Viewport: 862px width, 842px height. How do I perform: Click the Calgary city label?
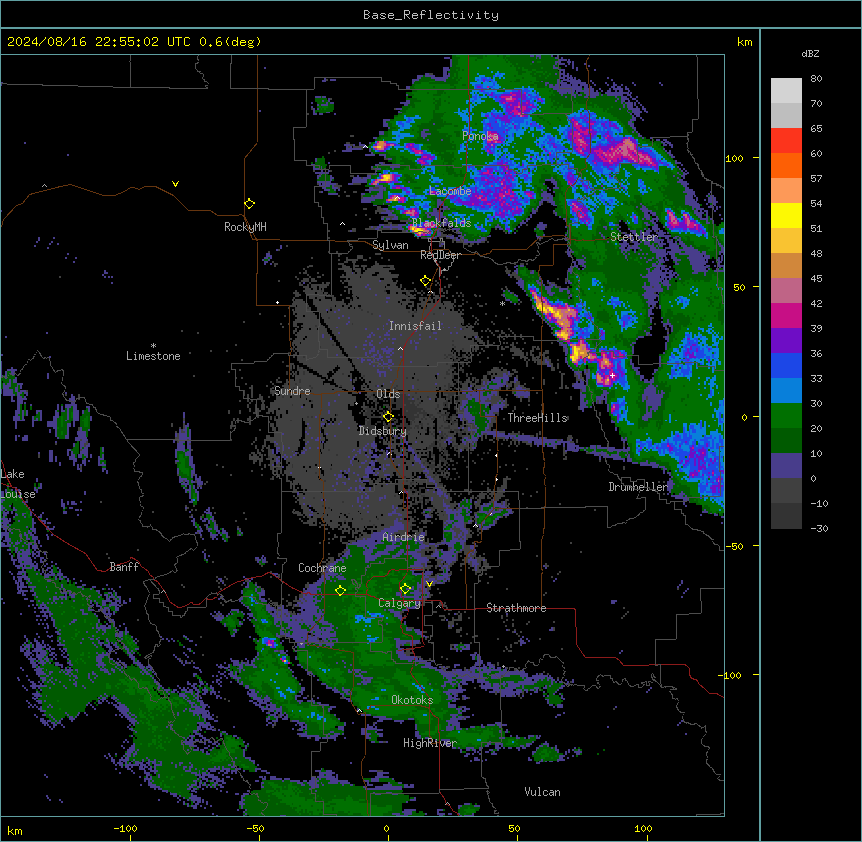(x=399, y=603)
